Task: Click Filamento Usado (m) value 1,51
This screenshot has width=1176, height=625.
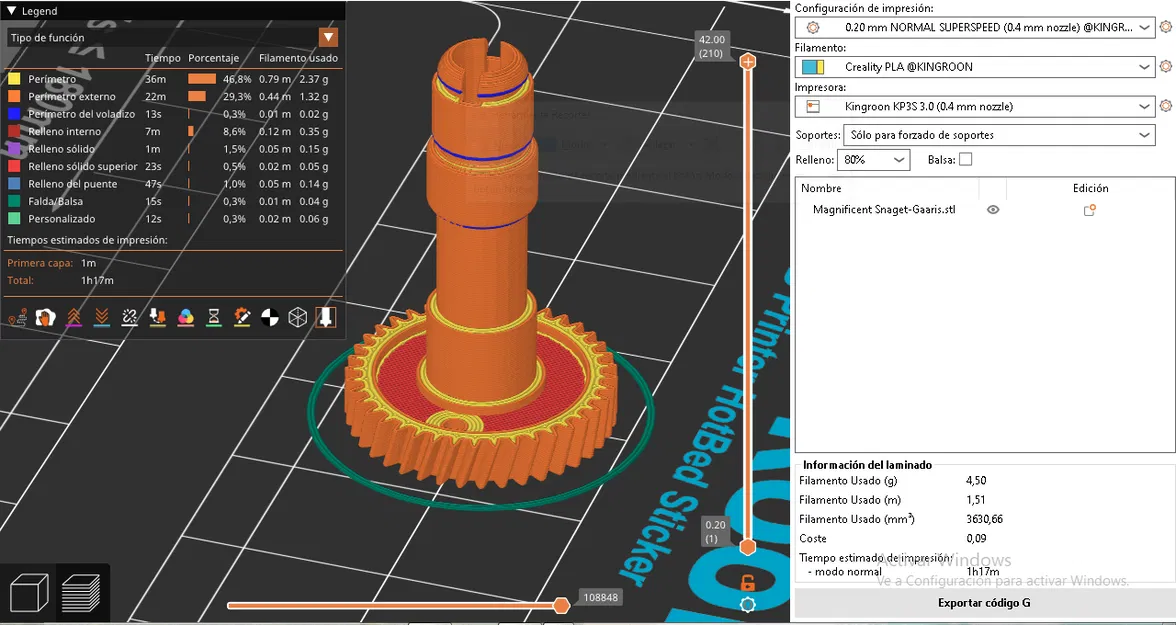Action: 976,500
